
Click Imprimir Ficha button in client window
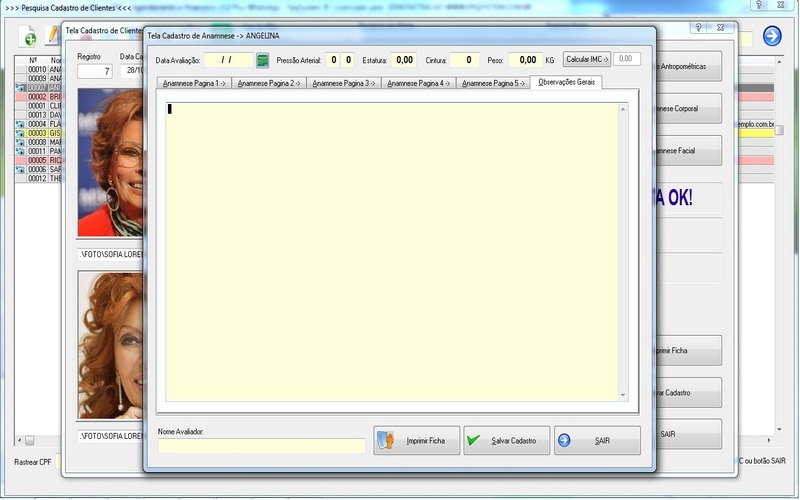(689, 351)
